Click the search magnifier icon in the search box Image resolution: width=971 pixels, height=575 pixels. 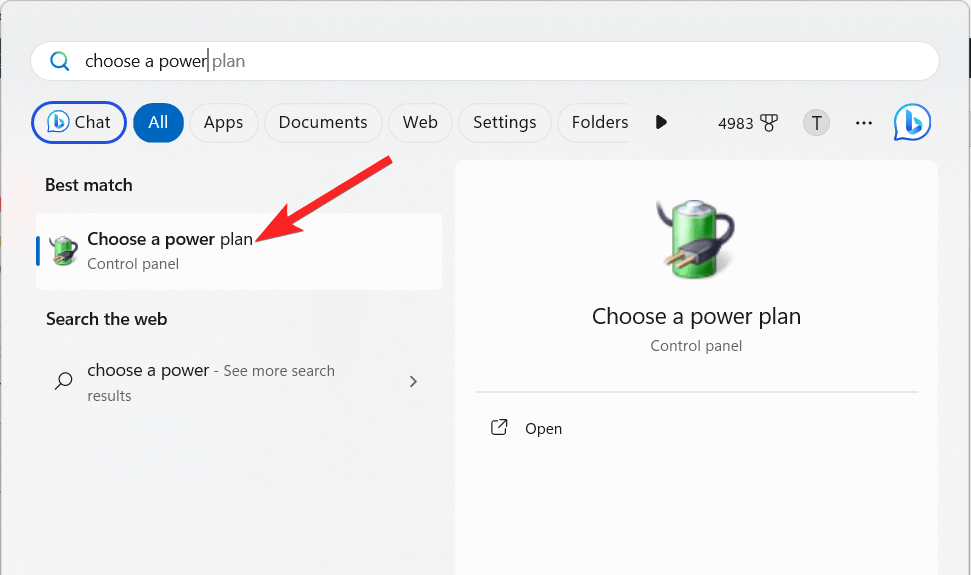[60, 61]
